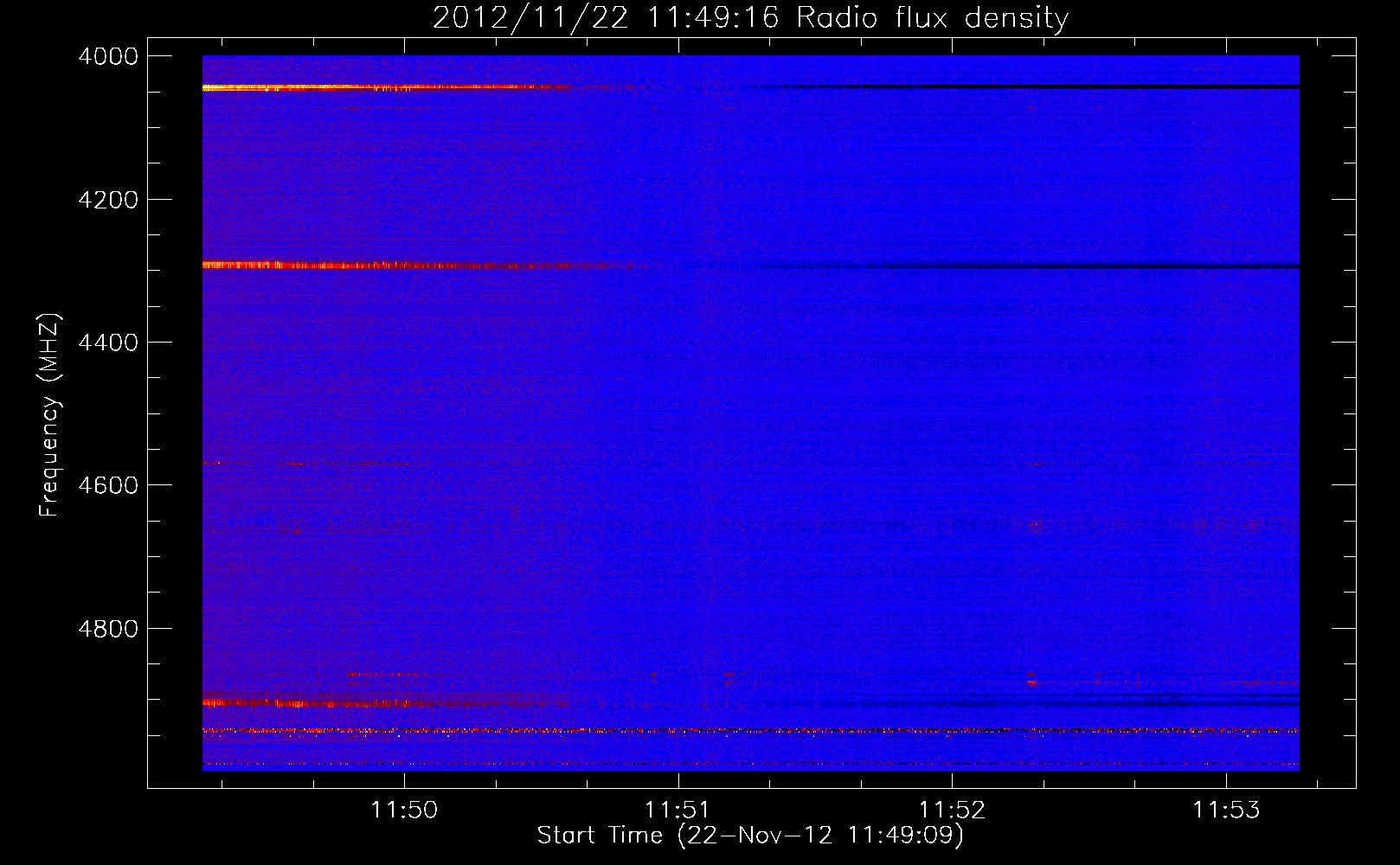Select the 4200 frequency tick label
Image resolution: width=1400 pixels, height=865 pixels.
coord(108,200)
